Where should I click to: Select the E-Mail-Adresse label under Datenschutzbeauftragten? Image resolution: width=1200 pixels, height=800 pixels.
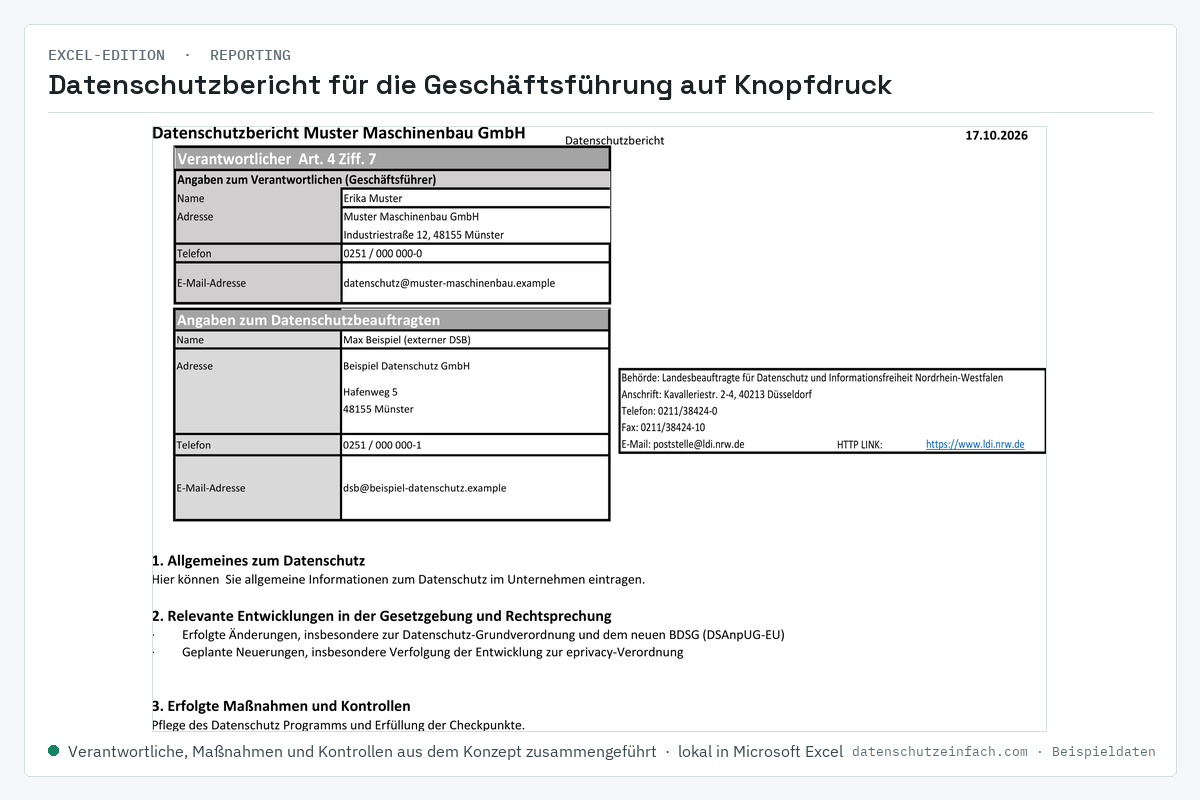click(211, 488)
